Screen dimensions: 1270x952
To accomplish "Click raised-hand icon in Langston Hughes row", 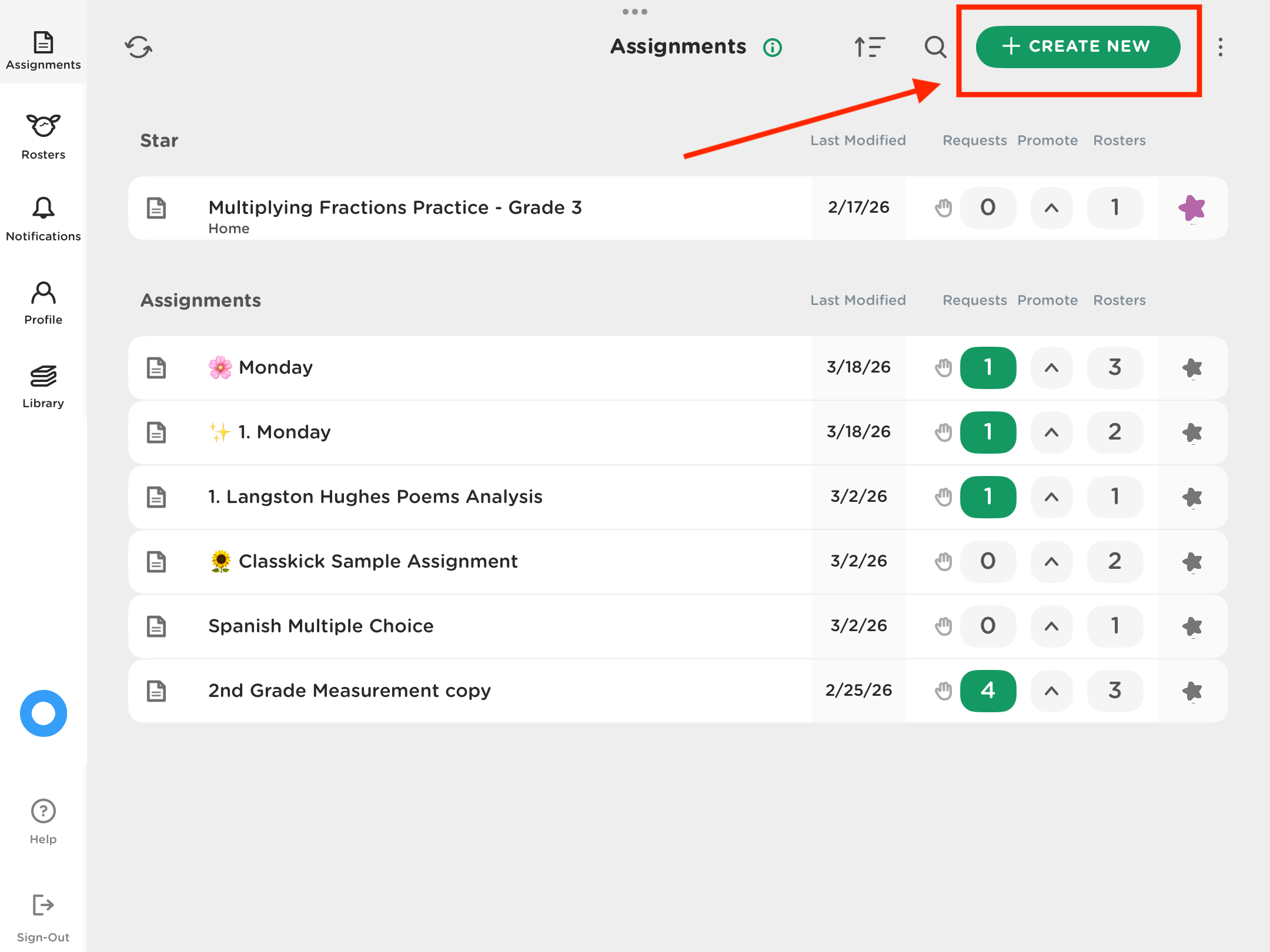I will (943, 497).
